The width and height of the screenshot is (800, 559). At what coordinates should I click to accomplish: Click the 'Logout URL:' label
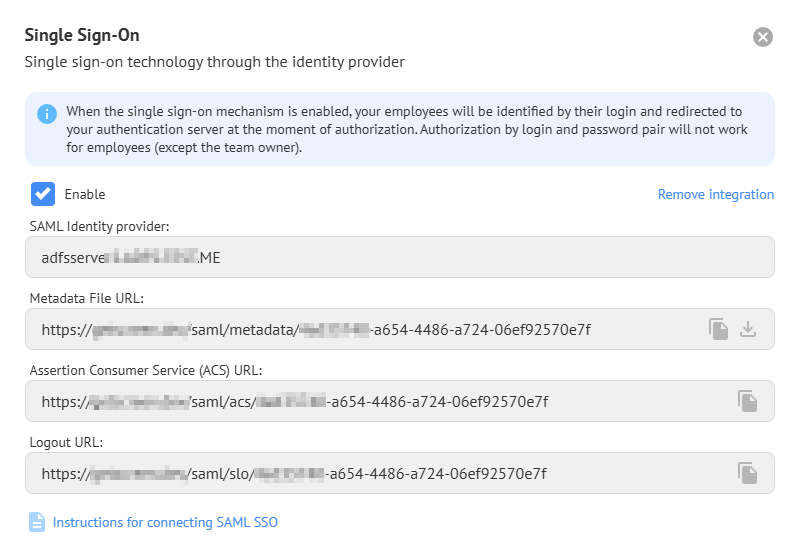[67, 442]
